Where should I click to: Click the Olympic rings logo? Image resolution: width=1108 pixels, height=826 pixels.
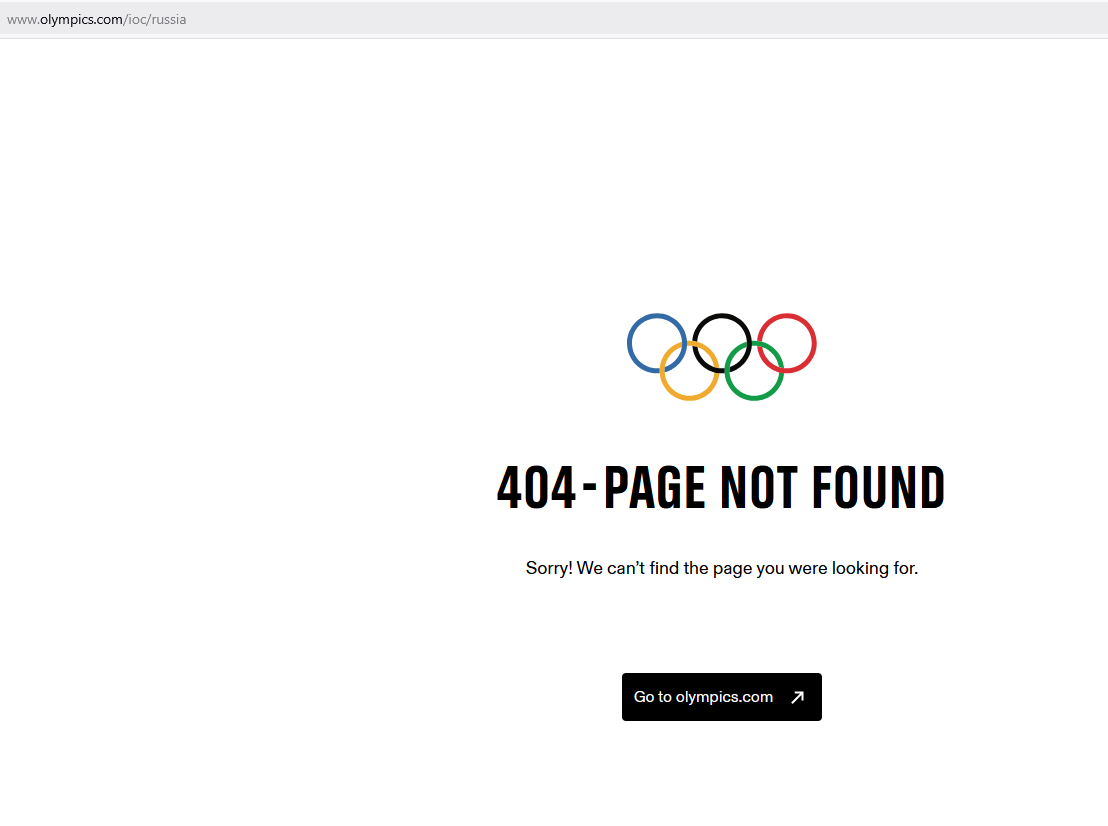pos(721,357)
